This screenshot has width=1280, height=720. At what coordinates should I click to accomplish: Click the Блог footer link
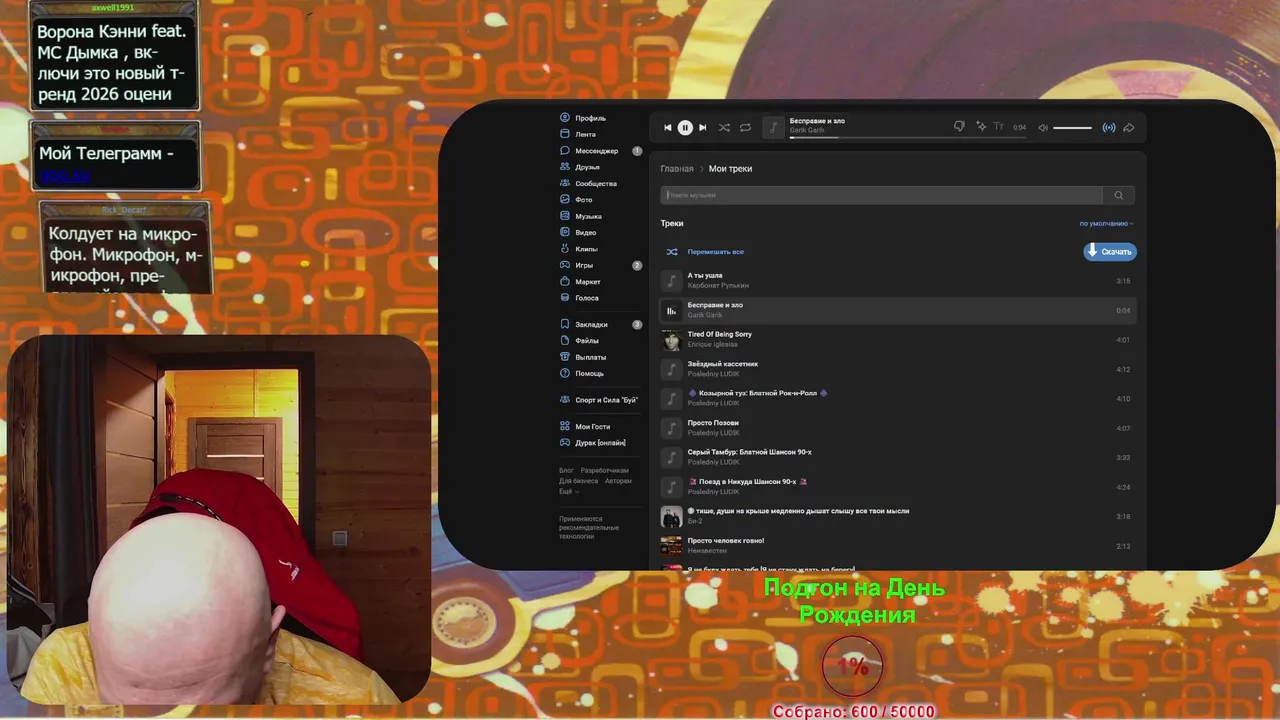point(566,470)
